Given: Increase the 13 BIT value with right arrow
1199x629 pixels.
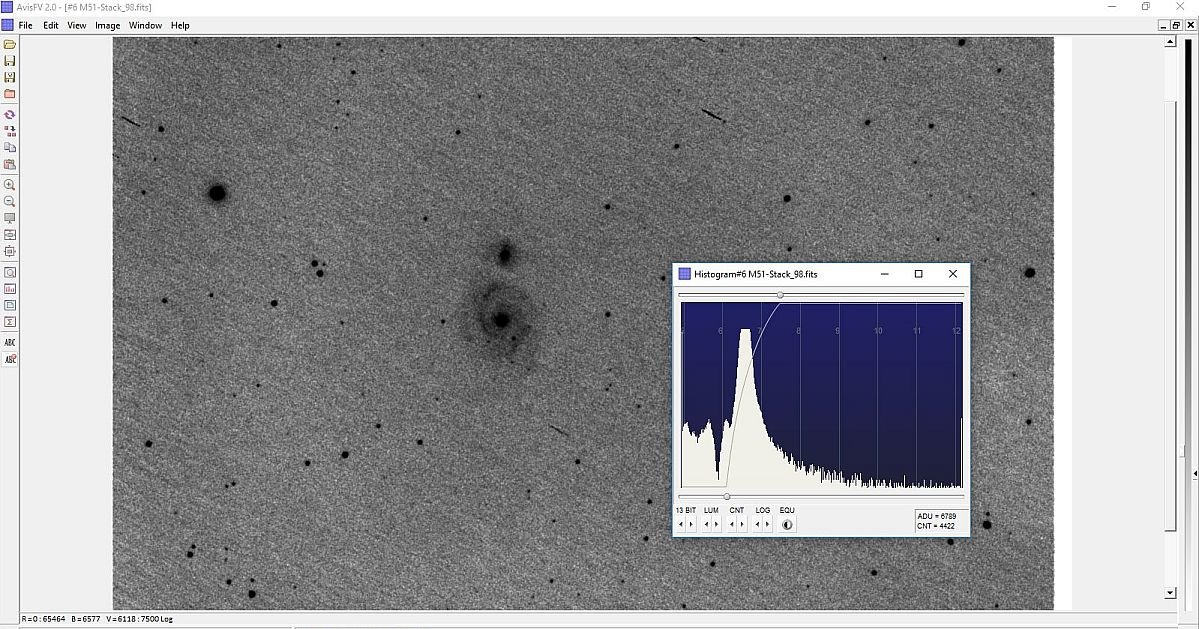Looking at the screenshot, I should 691,524.
